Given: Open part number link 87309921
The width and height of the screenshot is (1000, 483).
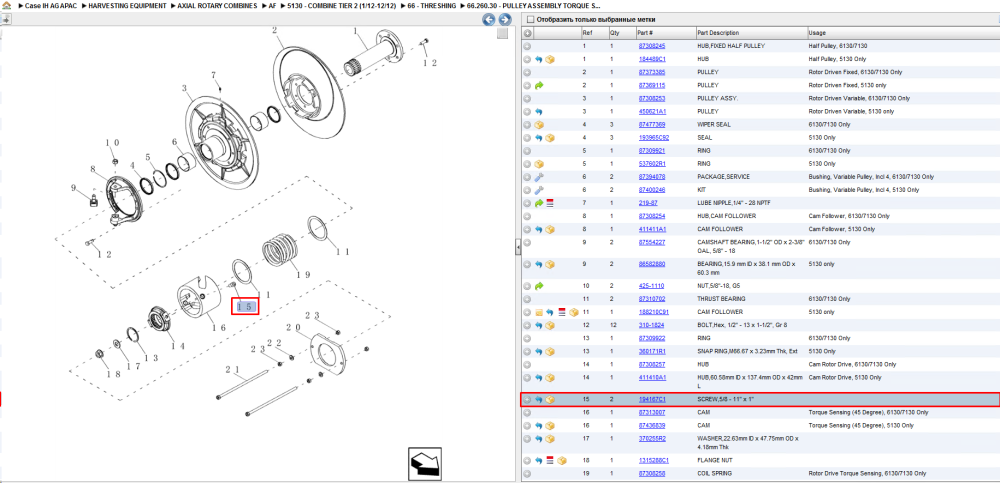Looking at the screenshot, I should point(652,151).
